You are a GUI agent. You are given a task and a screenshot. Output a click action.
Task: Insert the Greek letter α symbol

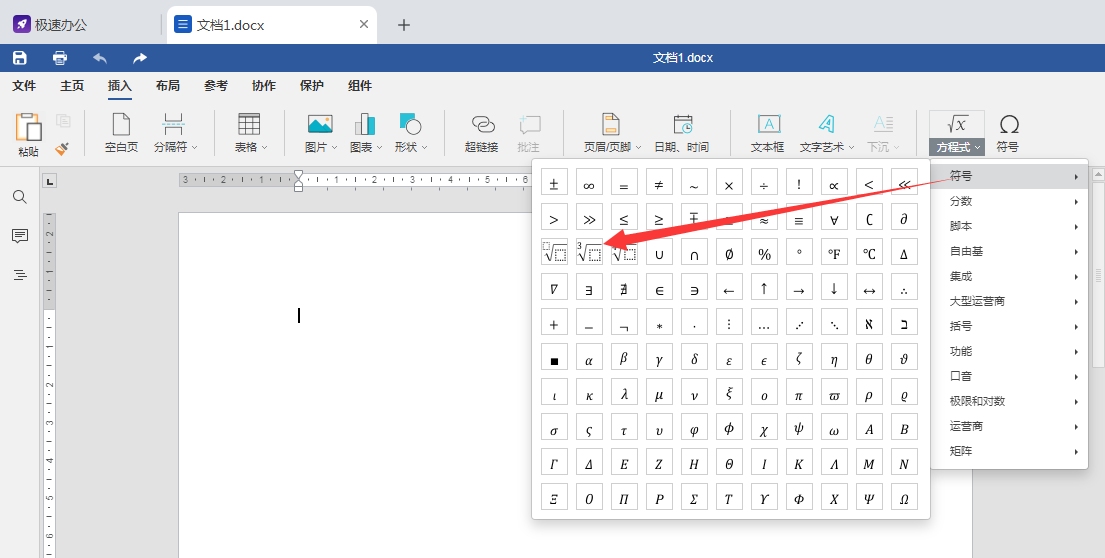click(x=589, y=357)
